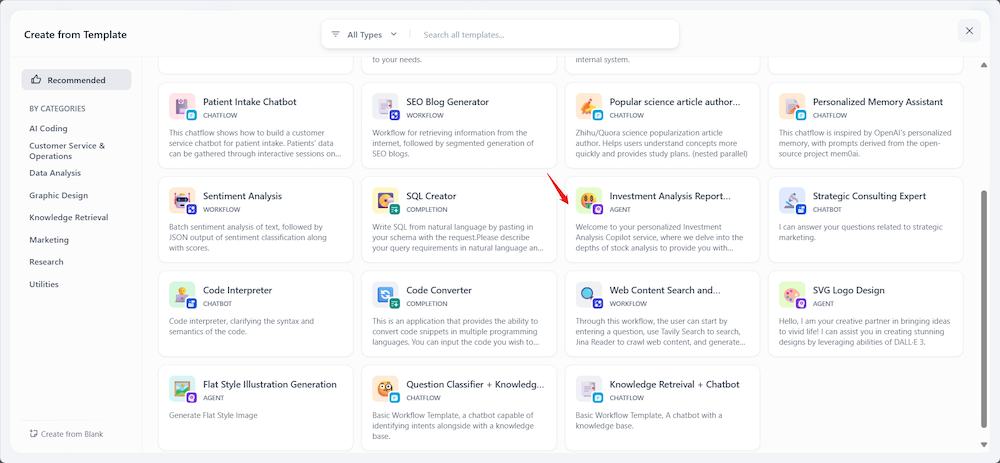
Task: Click the Investment Analysis Report icon
Action: coord(588,200)
